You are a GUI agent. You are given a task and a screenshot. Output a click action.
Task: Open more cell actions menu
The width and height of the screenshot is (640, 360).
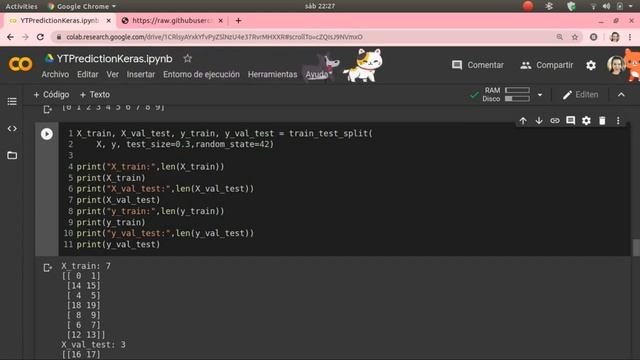618,120
